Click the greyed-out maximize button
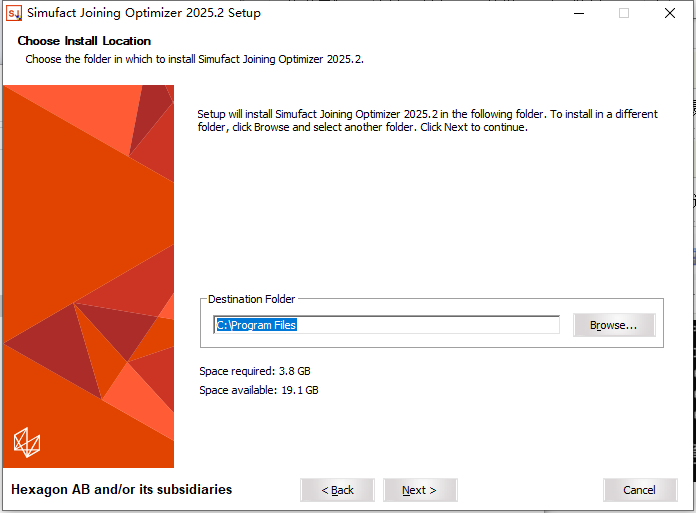The width and height of the screenshot is (696, 513). pos(624,13)
